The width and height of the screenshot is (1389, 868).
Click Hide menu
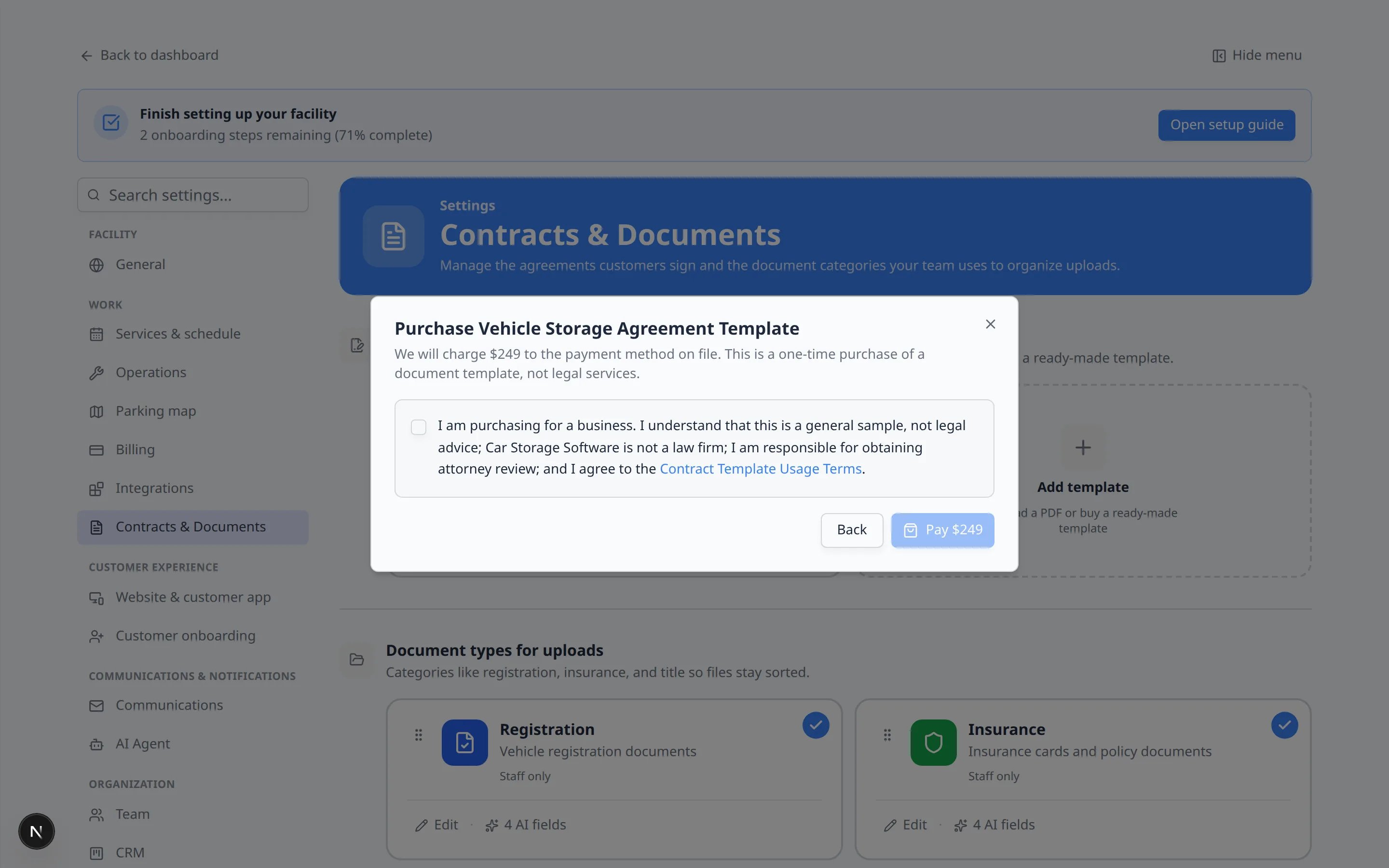pos(1256,55)
